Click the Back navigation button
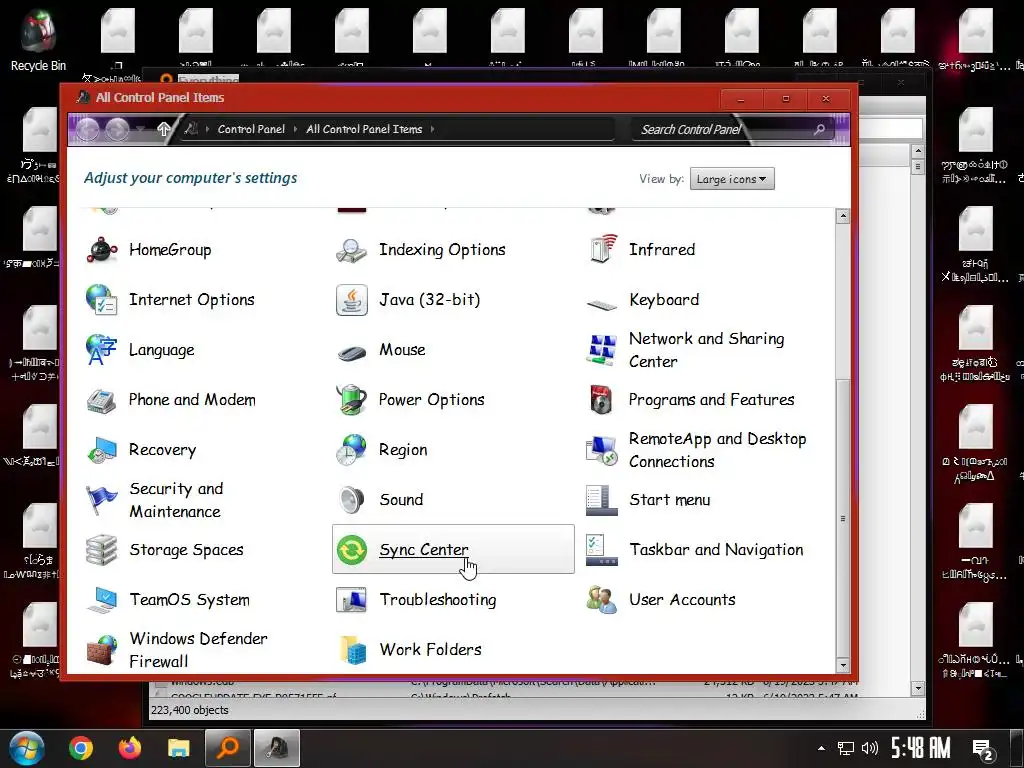This screenshot has width=1024, height=768. point(88,129)
